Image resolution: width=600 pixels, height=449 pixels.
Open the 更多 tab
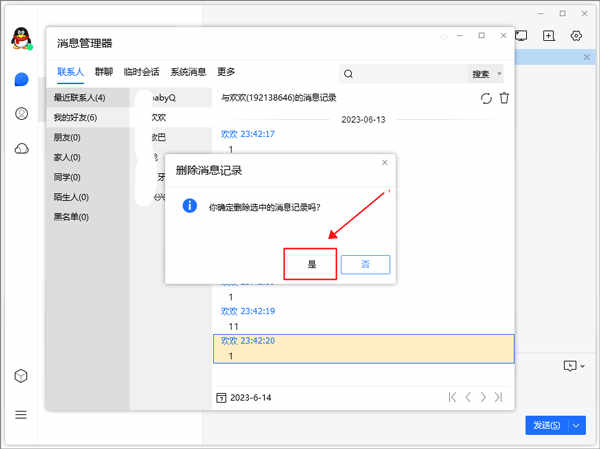point(226,72)
